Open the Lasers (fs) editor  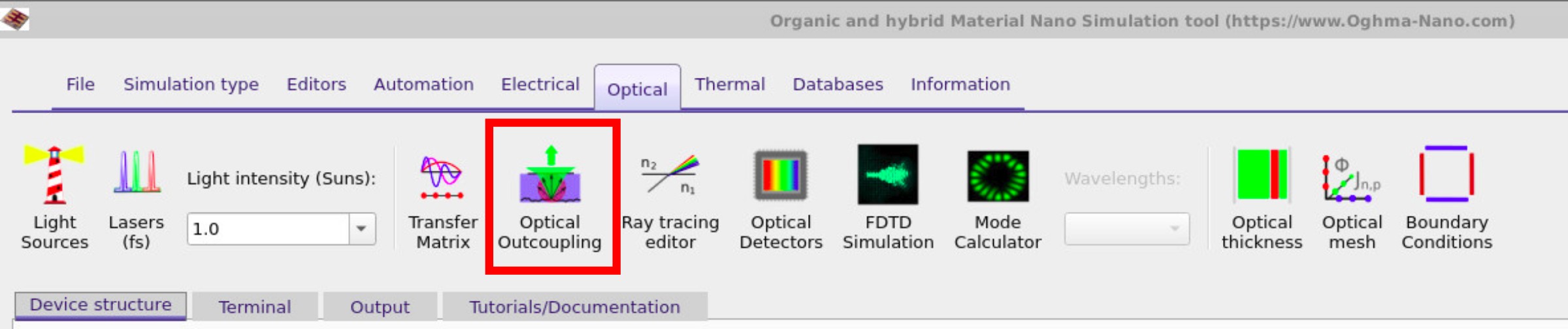click(136, 196)
